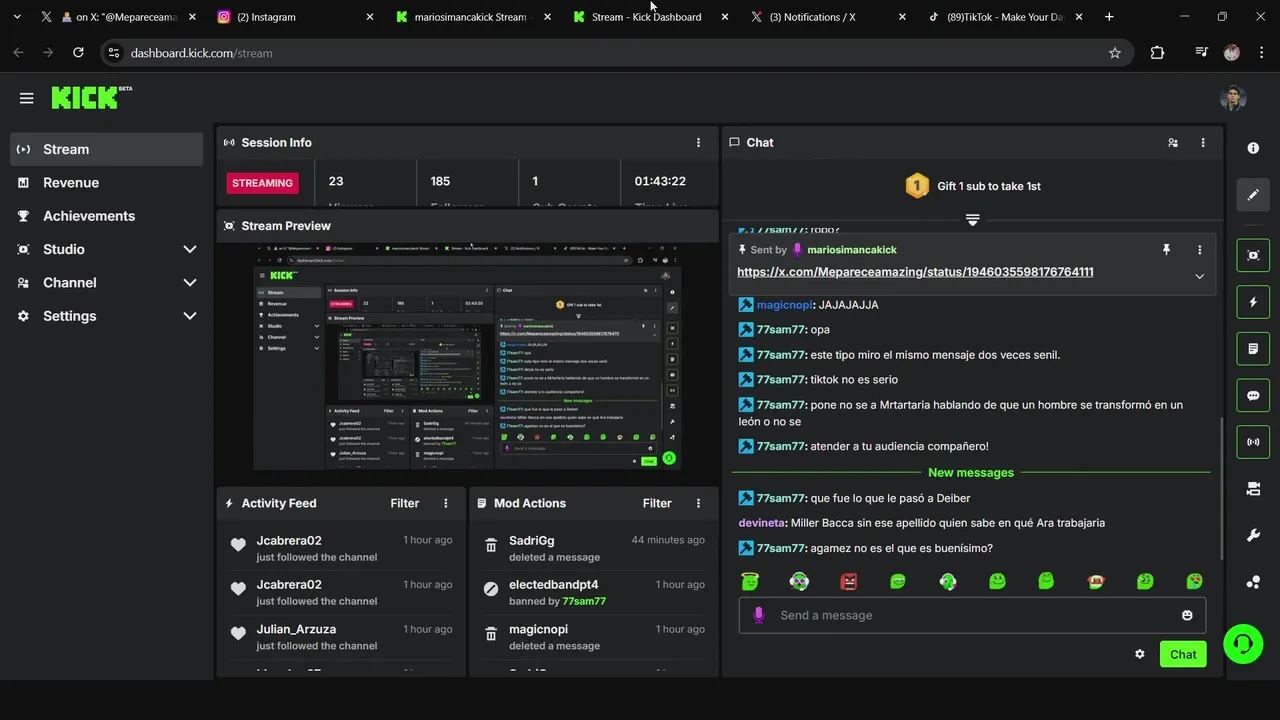Open Session Info three-dot menu
1280x720 pixels.
[x=698, y=143]
